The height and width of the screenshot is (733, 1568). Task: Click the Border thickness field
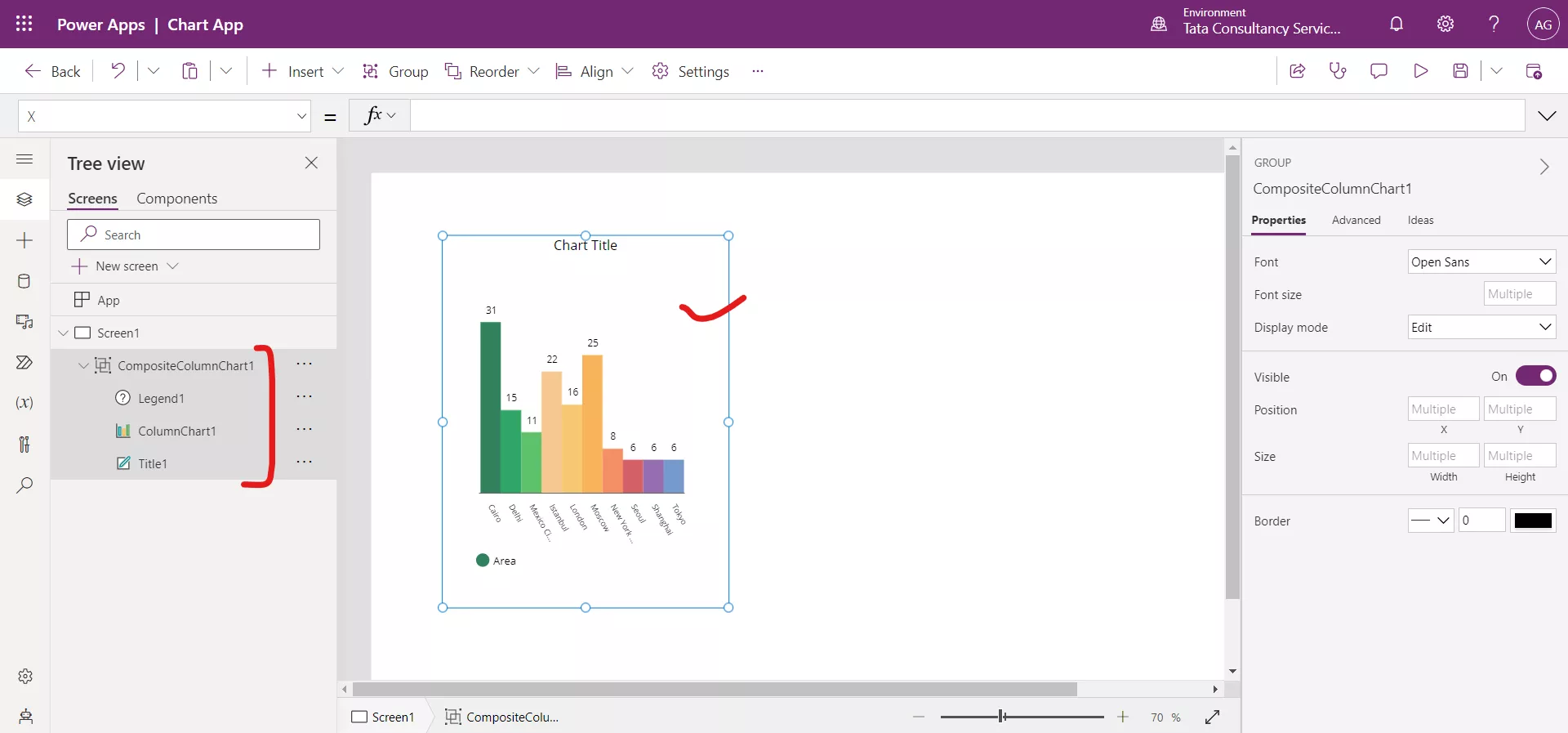(1482, 520)
